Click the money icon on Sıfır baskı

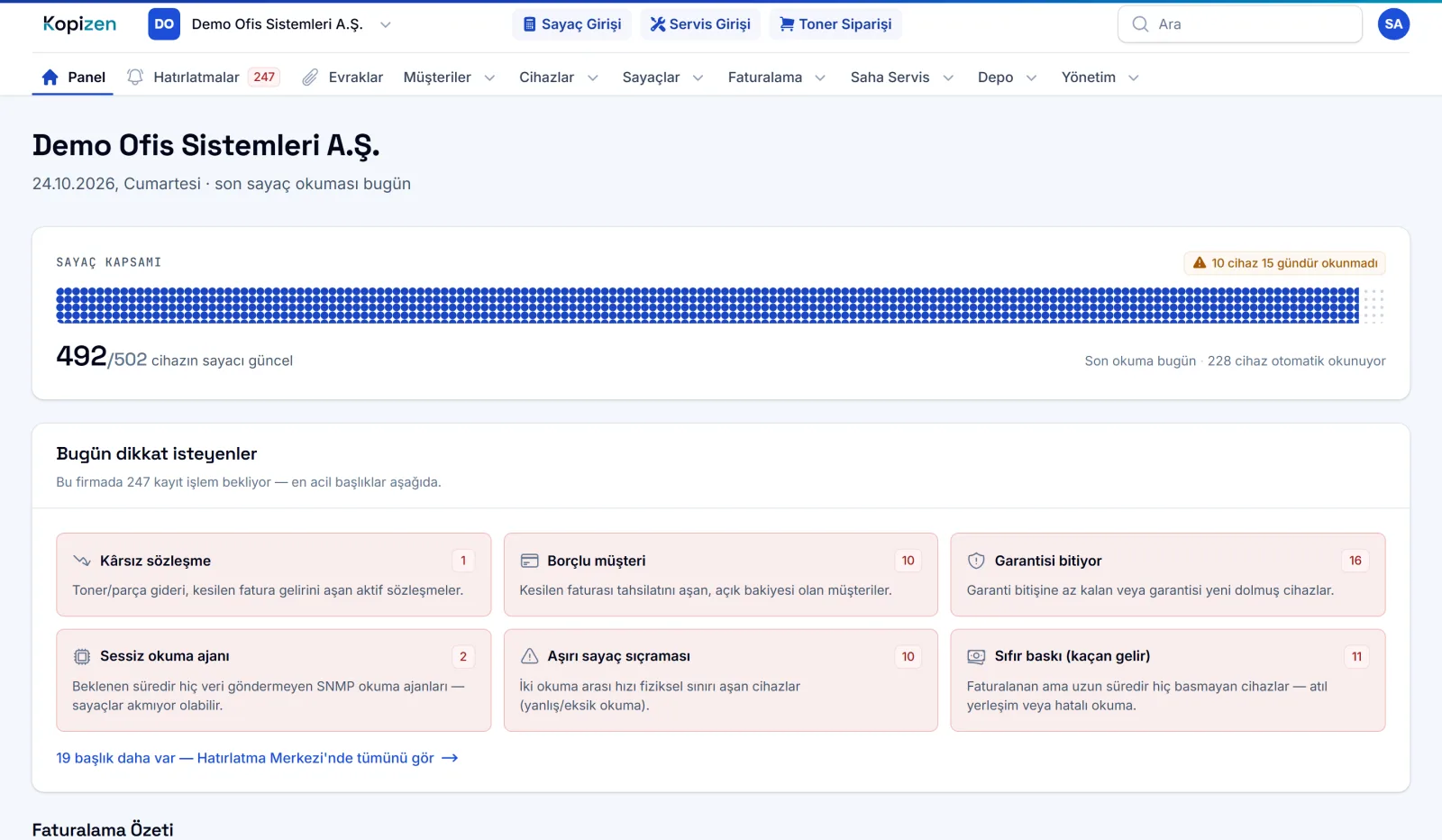pyautogui.click(x=976, y=656)
